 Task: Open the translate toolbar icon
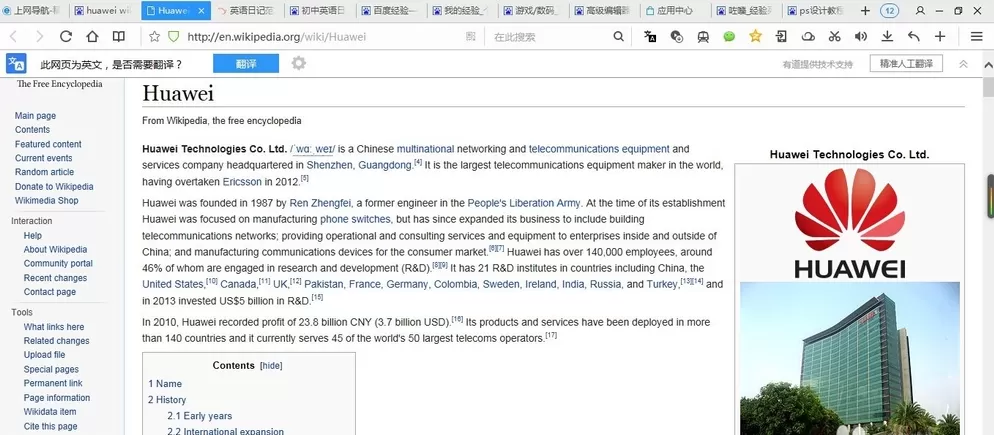650,37
